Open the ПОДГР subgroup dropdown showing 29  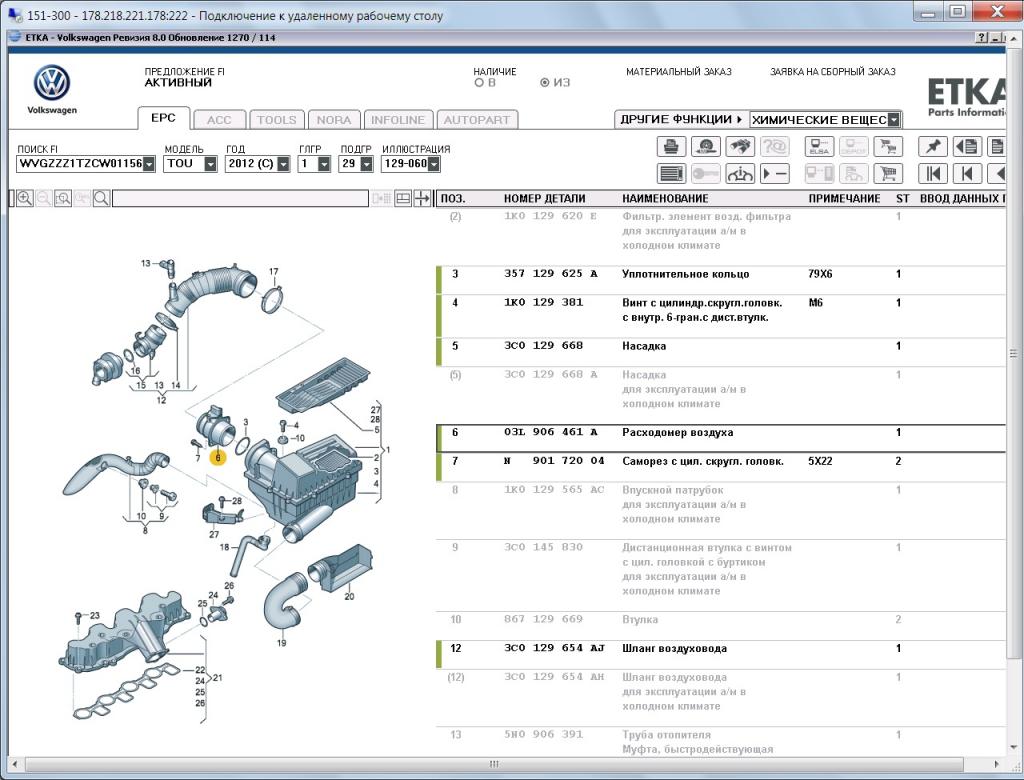click(366, 163)
